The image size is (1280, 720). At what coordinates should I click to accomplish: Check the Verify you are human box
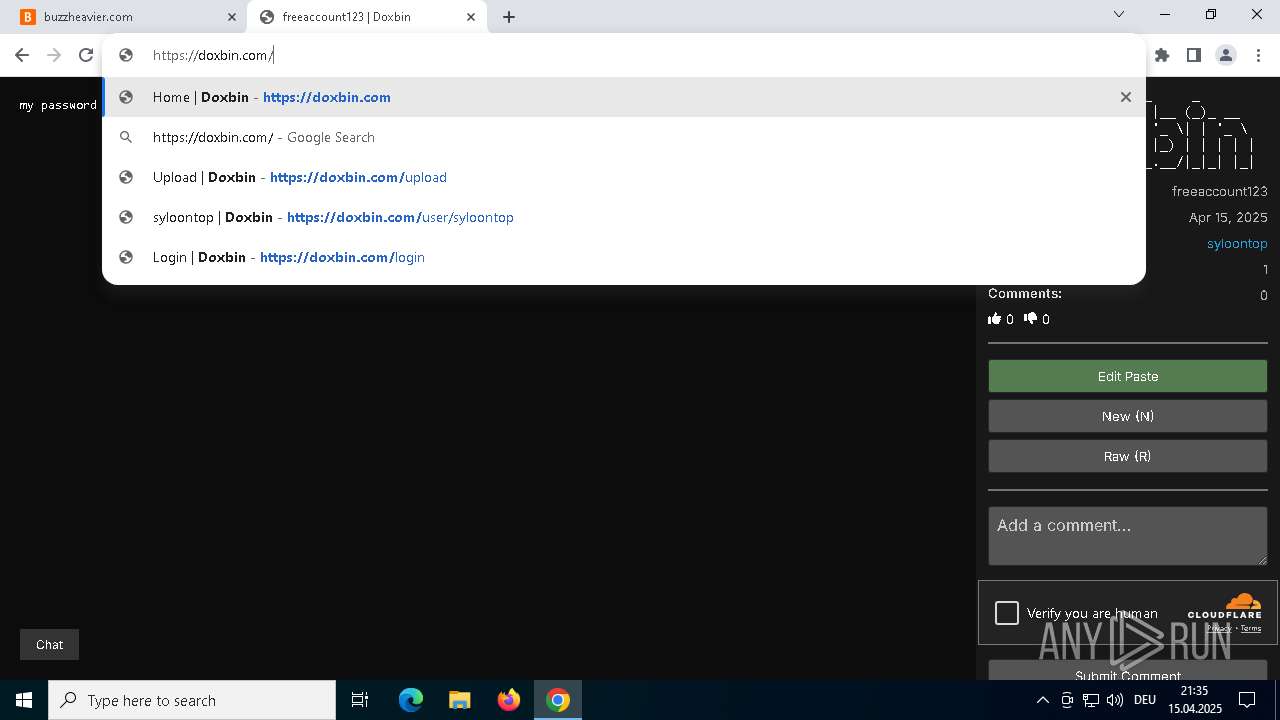coord(1007,613)
